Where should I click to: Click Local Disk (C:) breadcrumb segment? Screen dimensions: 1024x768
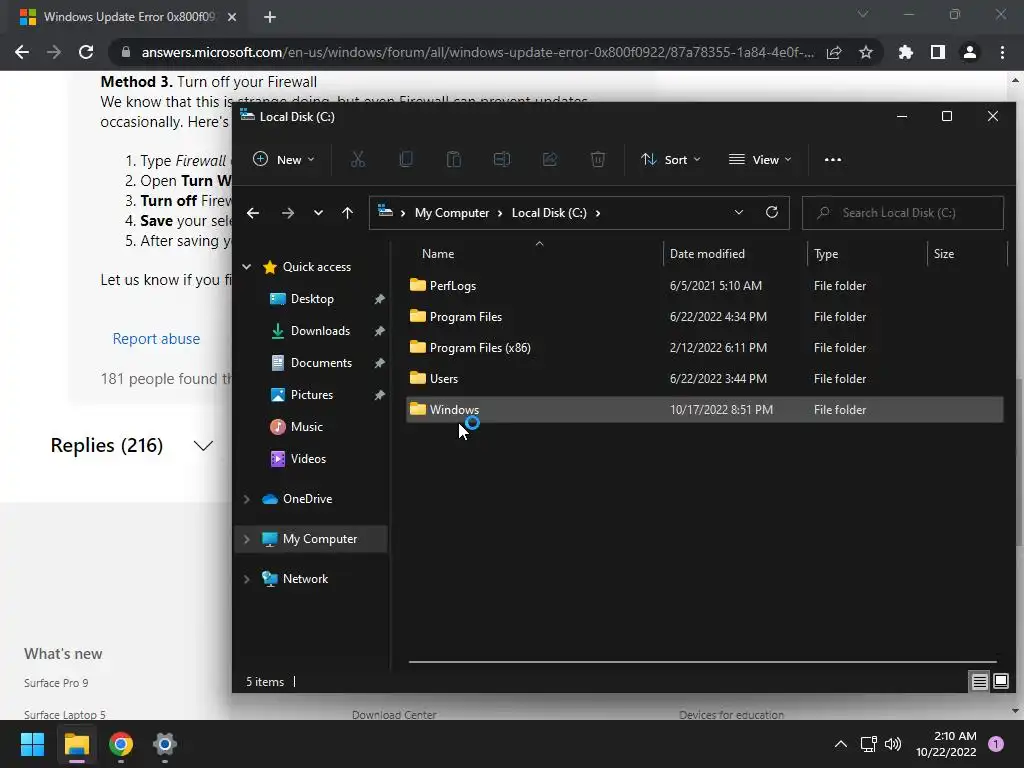(x=549, y=213)
